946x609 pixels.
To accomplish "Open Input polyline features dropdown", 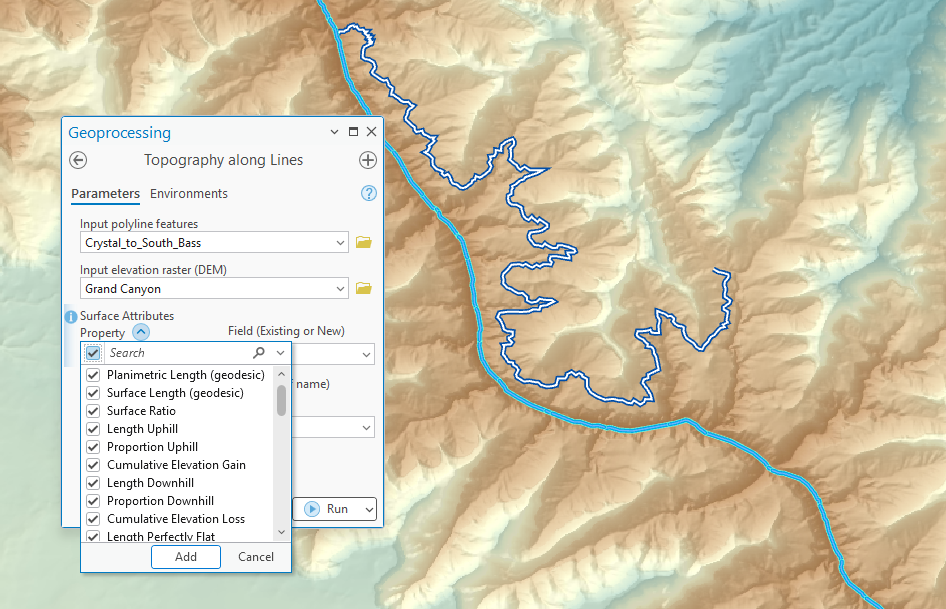I will 340,243.
